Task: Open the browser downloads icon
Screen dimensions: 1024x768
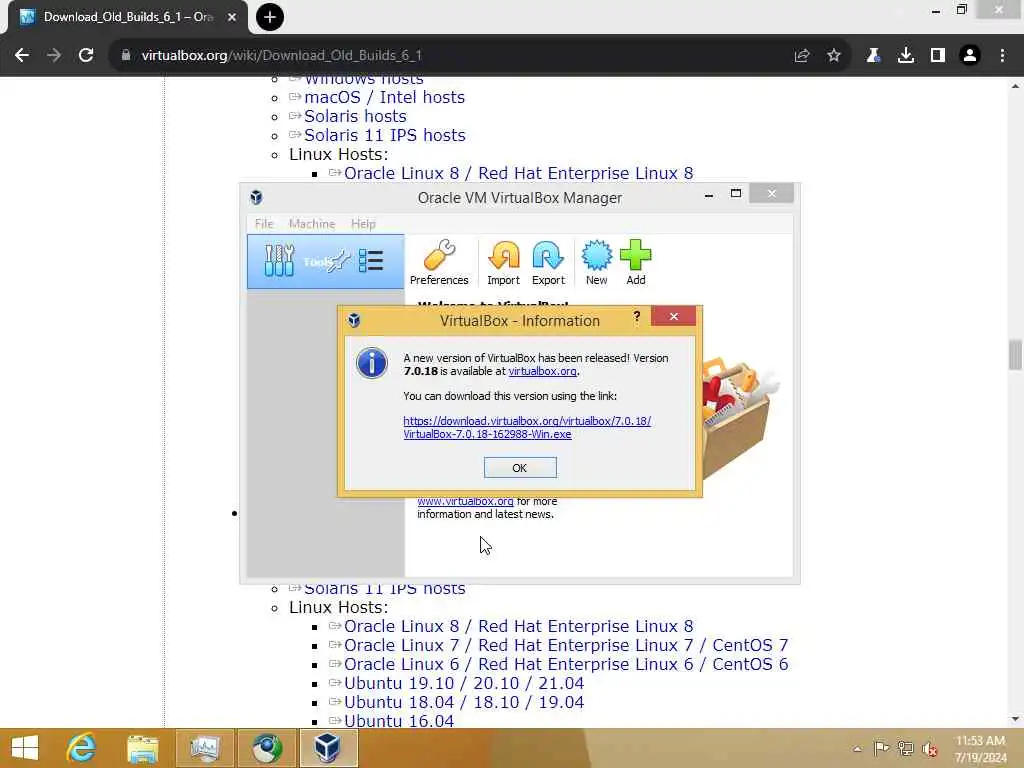Action: tap(906, 56)
